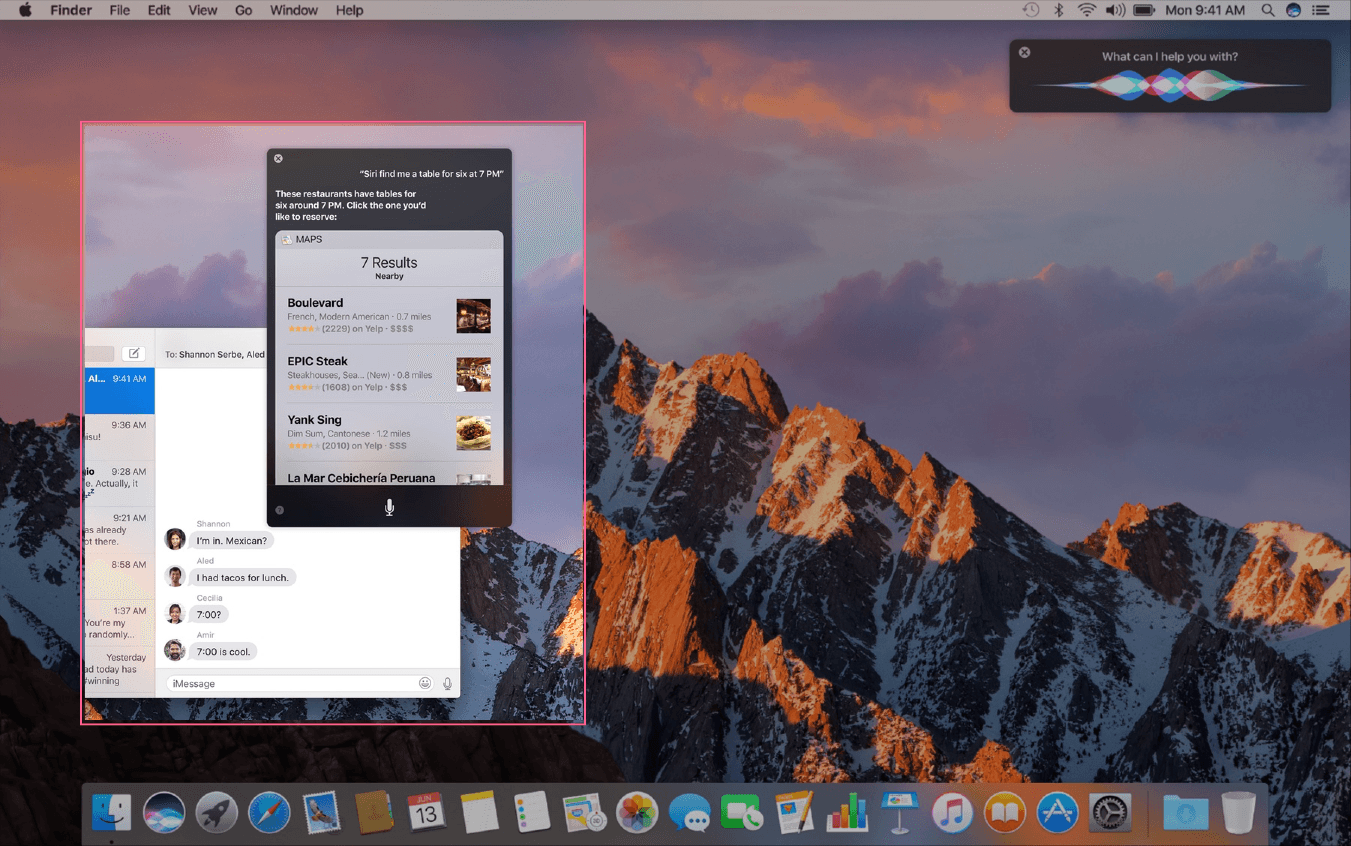Open the Help menu

pos(350,10)
